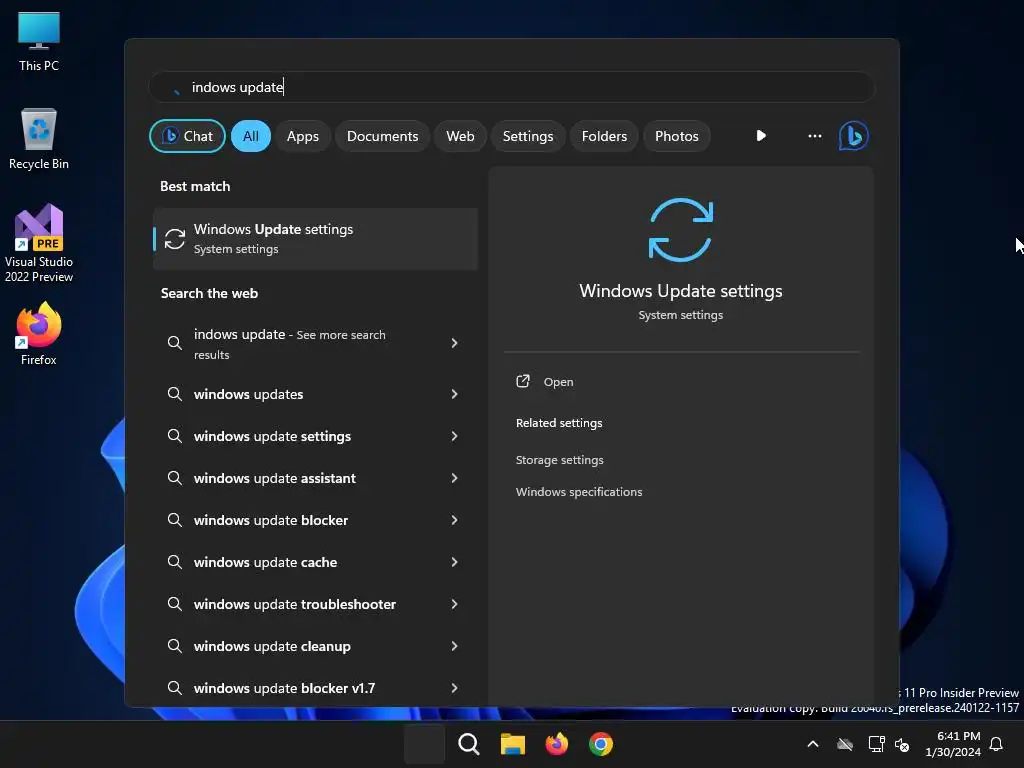Filter results by Settings
1024x768 pixels.
pyautogui.click(x=528, y=136)
